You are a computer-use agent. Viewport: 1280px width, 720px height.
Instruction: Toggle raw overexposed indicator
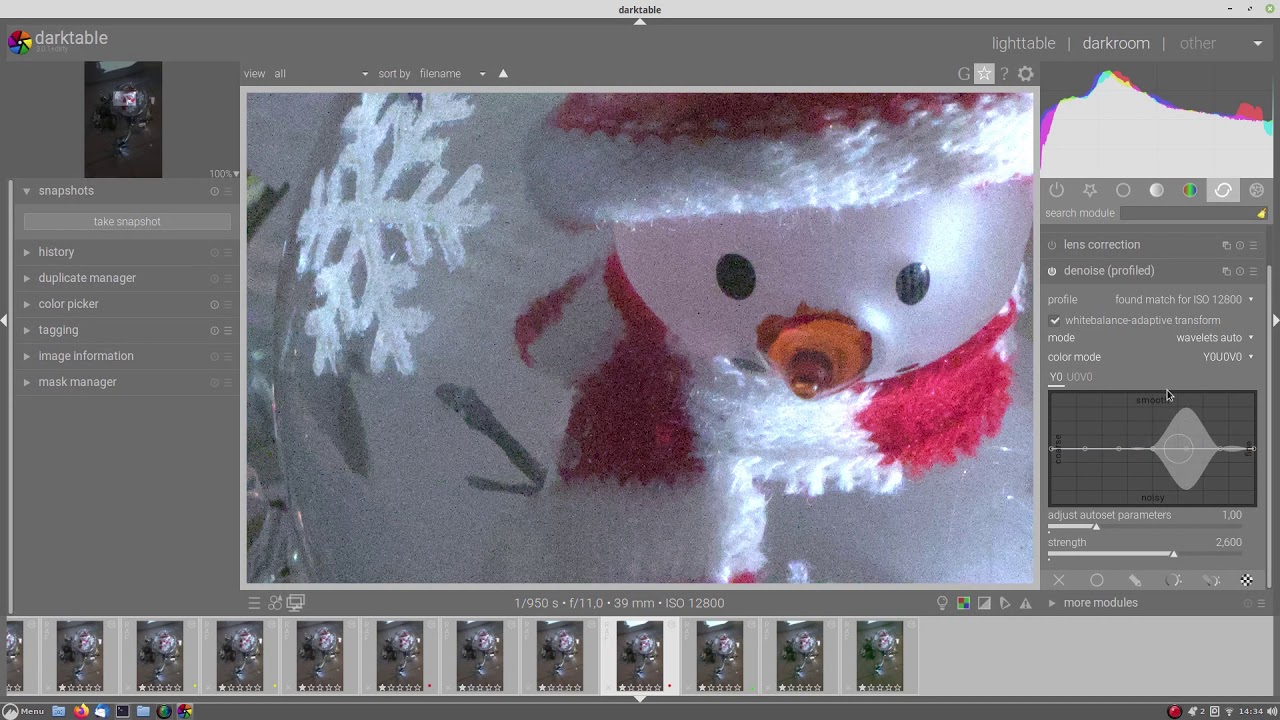[963, 603]
